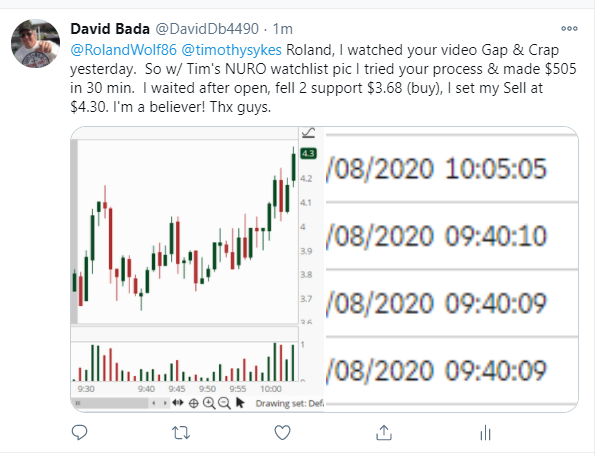Click the chart's horizontal scrollbar

(x=110, y=403)
